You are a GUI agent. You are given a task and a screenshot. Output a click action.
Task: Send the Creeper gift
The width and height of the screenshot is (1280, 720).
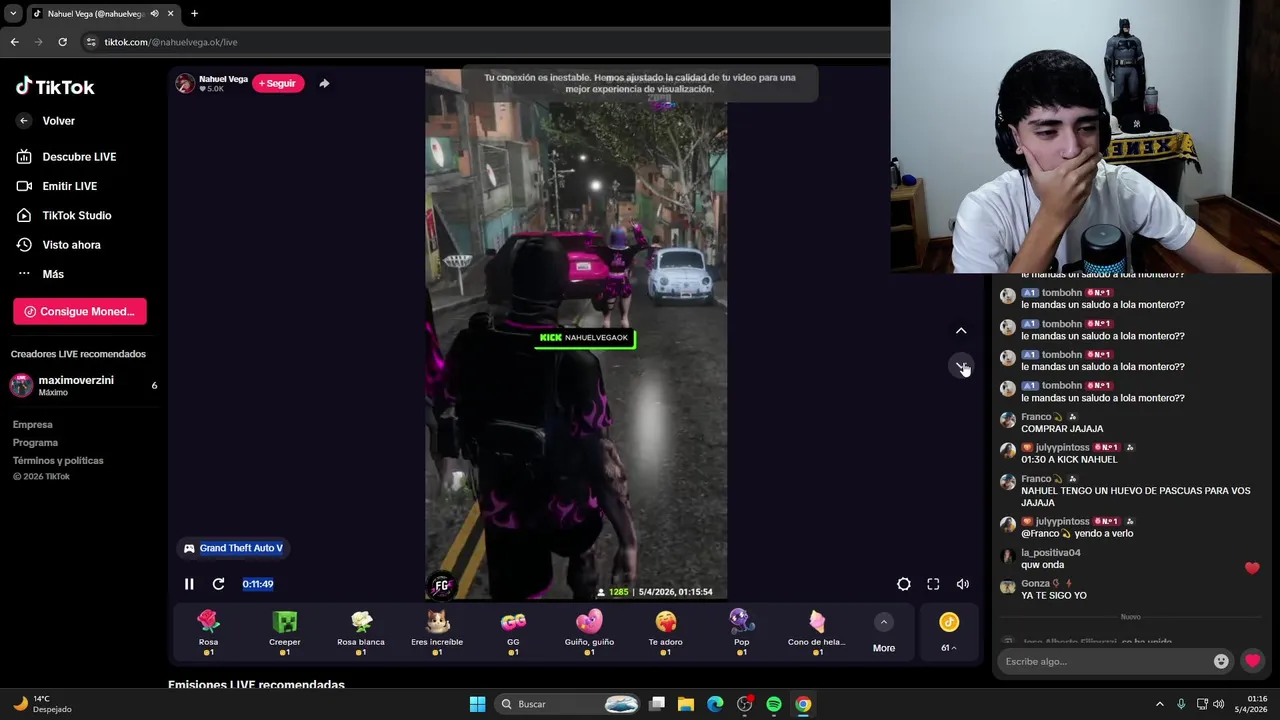285,632
